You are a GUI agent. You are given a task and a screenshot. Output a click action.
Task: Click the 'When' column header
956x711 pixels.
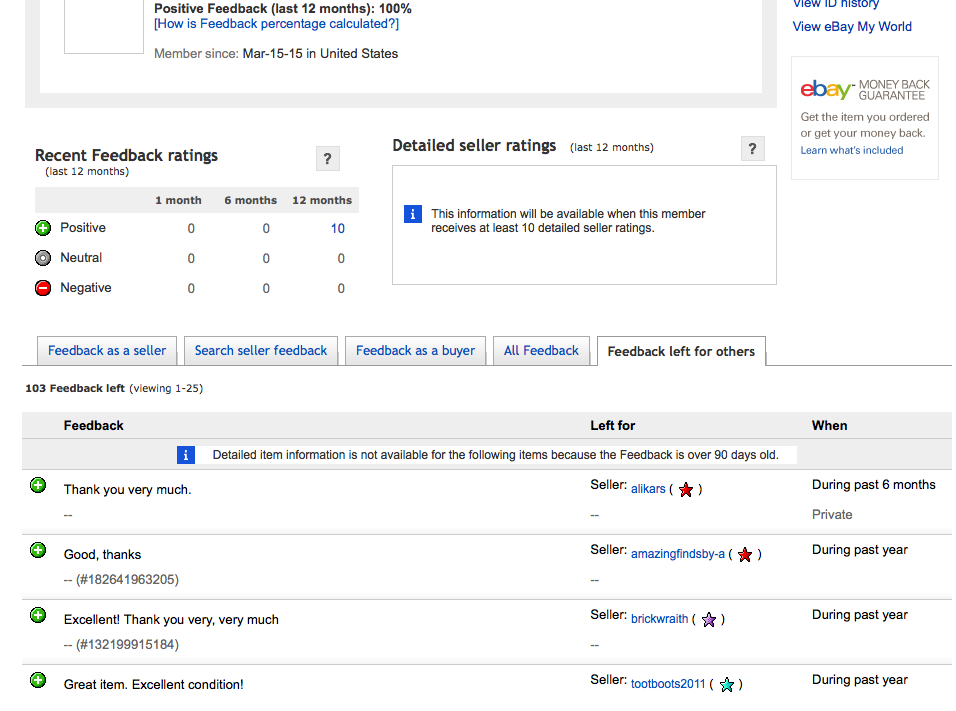tap(829, 426)
